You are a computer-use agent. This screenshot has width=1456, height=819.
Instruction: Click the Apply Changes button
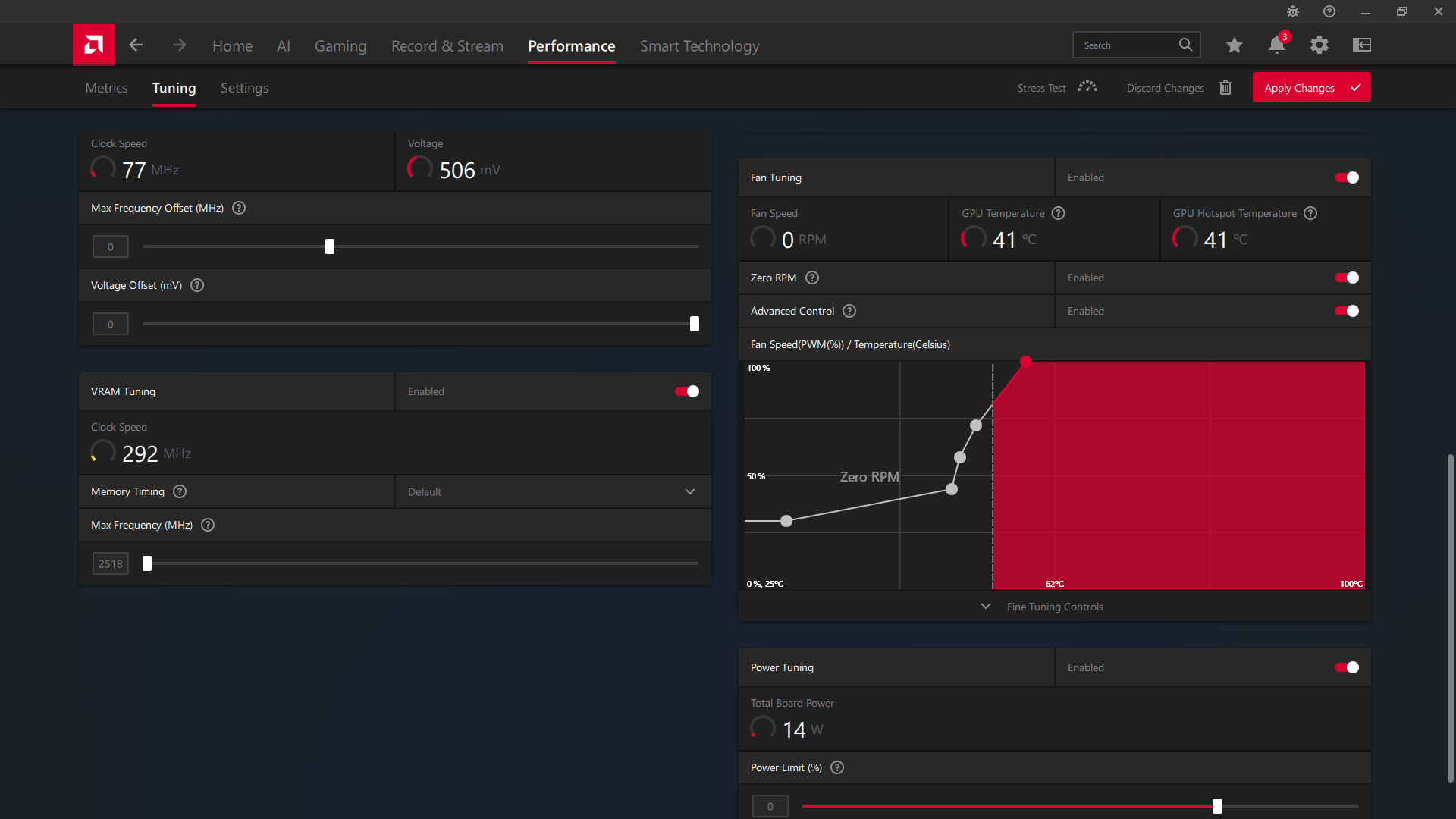tap(1310, 88)
